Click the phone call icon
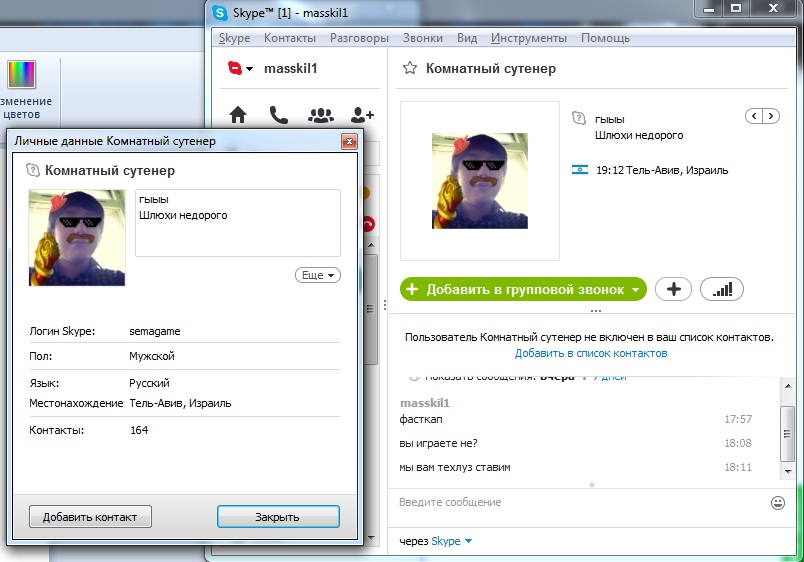Image resolution: width=804 pixels, height=562 pixels. click(x=278, y=115)
